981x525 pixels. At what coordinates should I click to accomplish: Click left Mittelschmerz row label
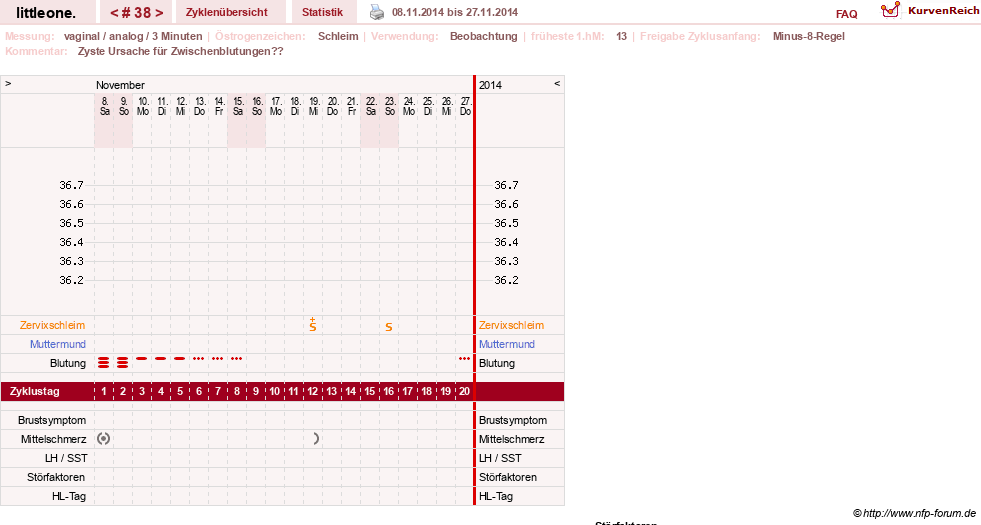click(54, 439)
